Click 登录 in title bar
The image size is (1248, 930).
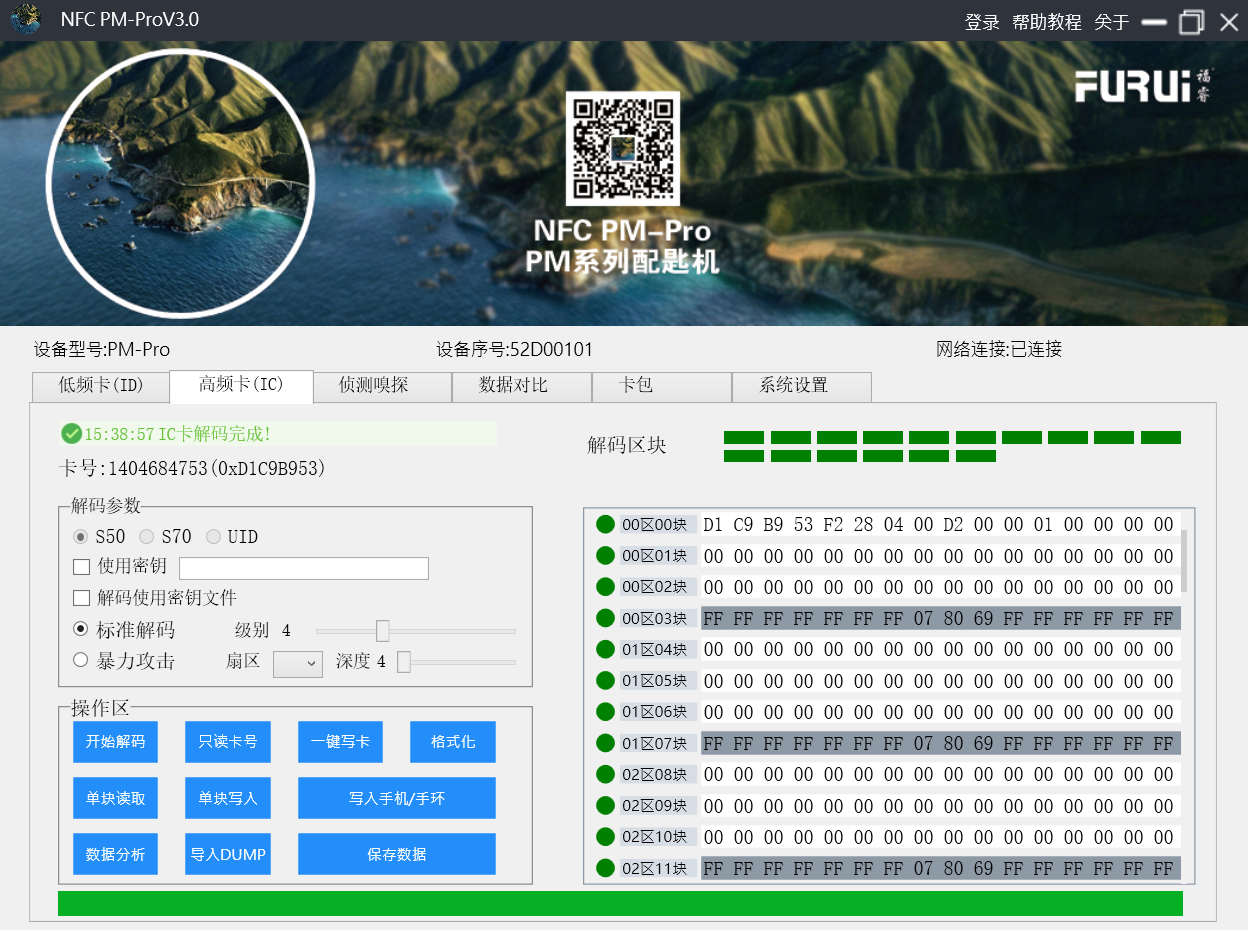[982, 22]
